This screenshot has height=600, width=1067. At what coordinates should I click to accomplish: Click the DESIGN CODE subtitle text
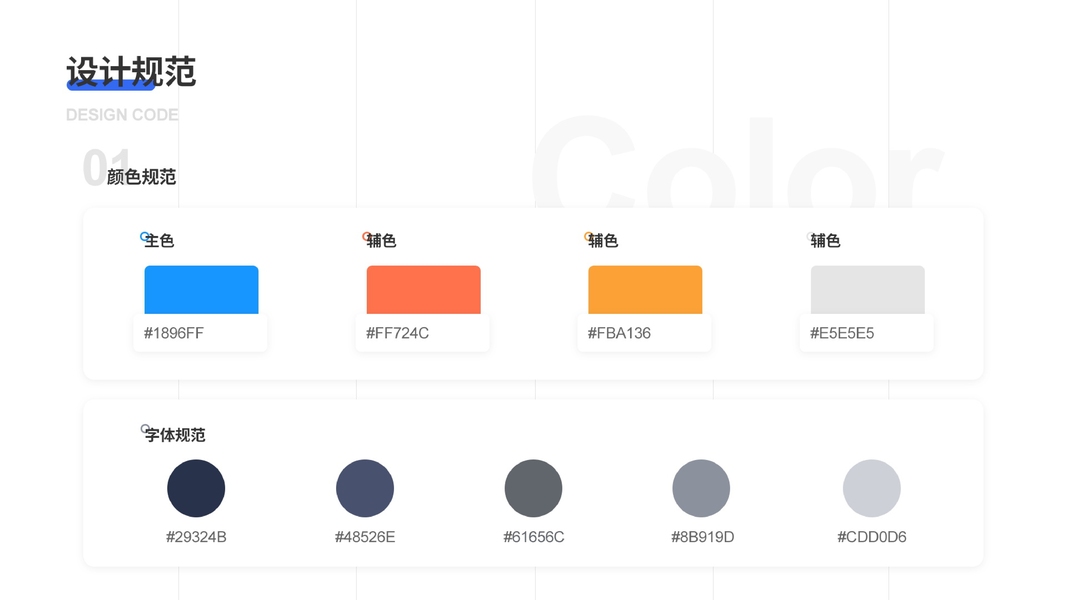(x=122, y=115)
